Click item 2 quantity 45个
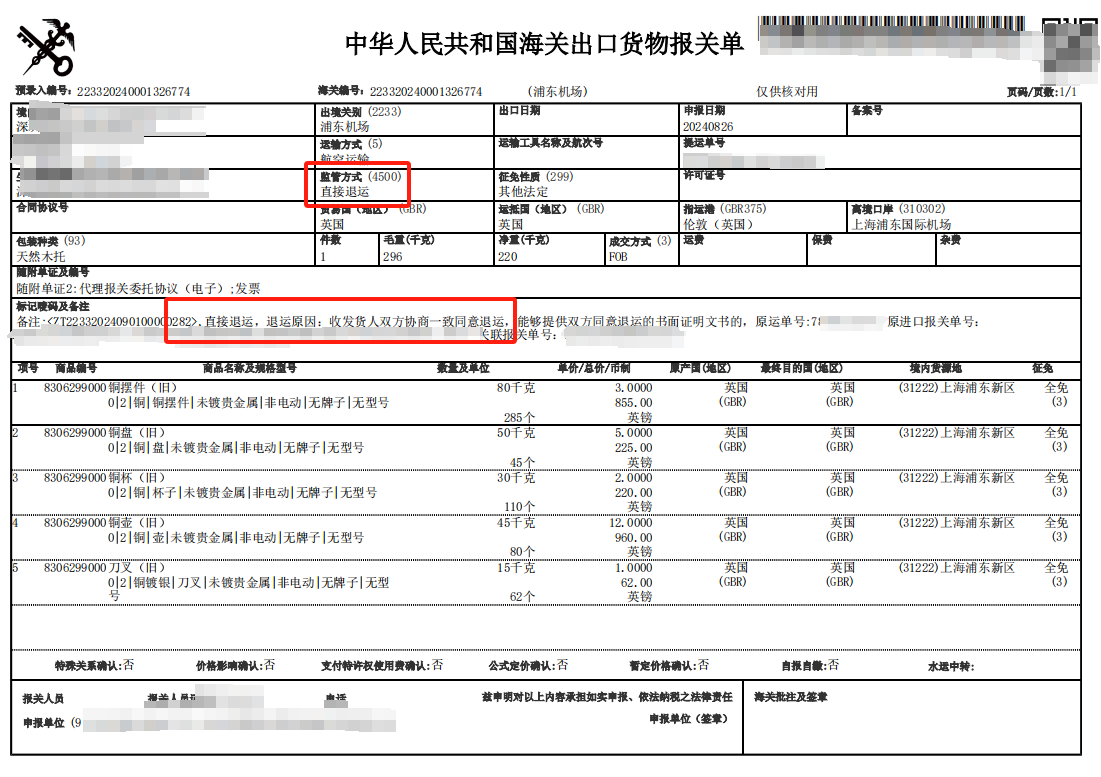Viewport: 1101px width, 777px height. (x=522, y=463)
